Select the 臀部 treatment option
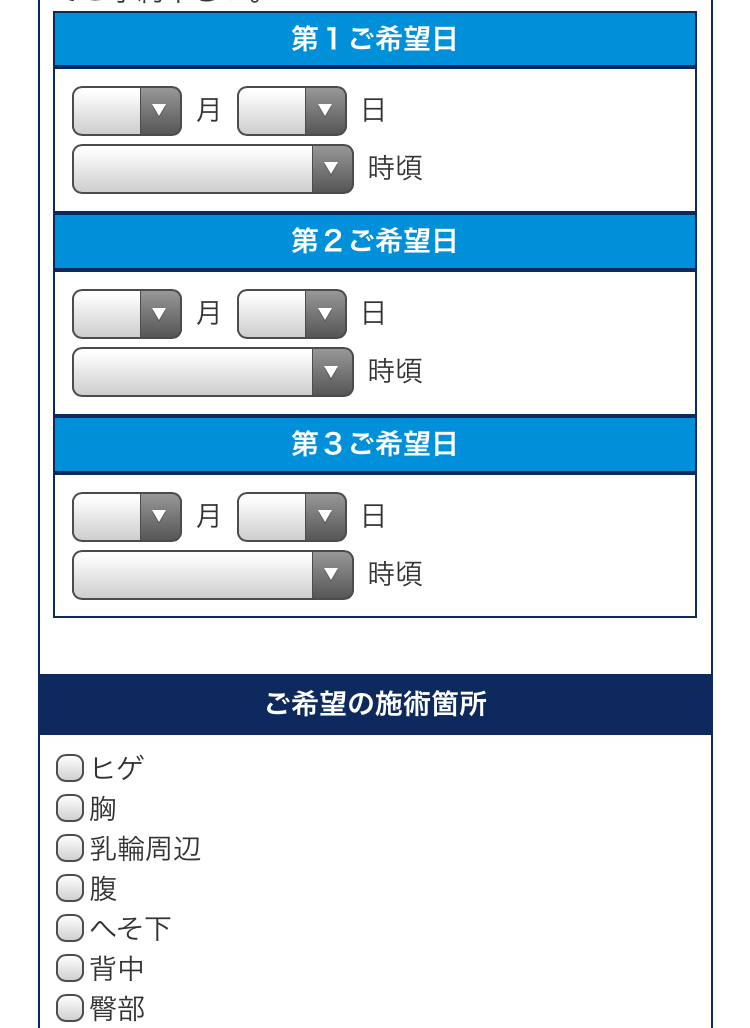 coord(68,1008)
